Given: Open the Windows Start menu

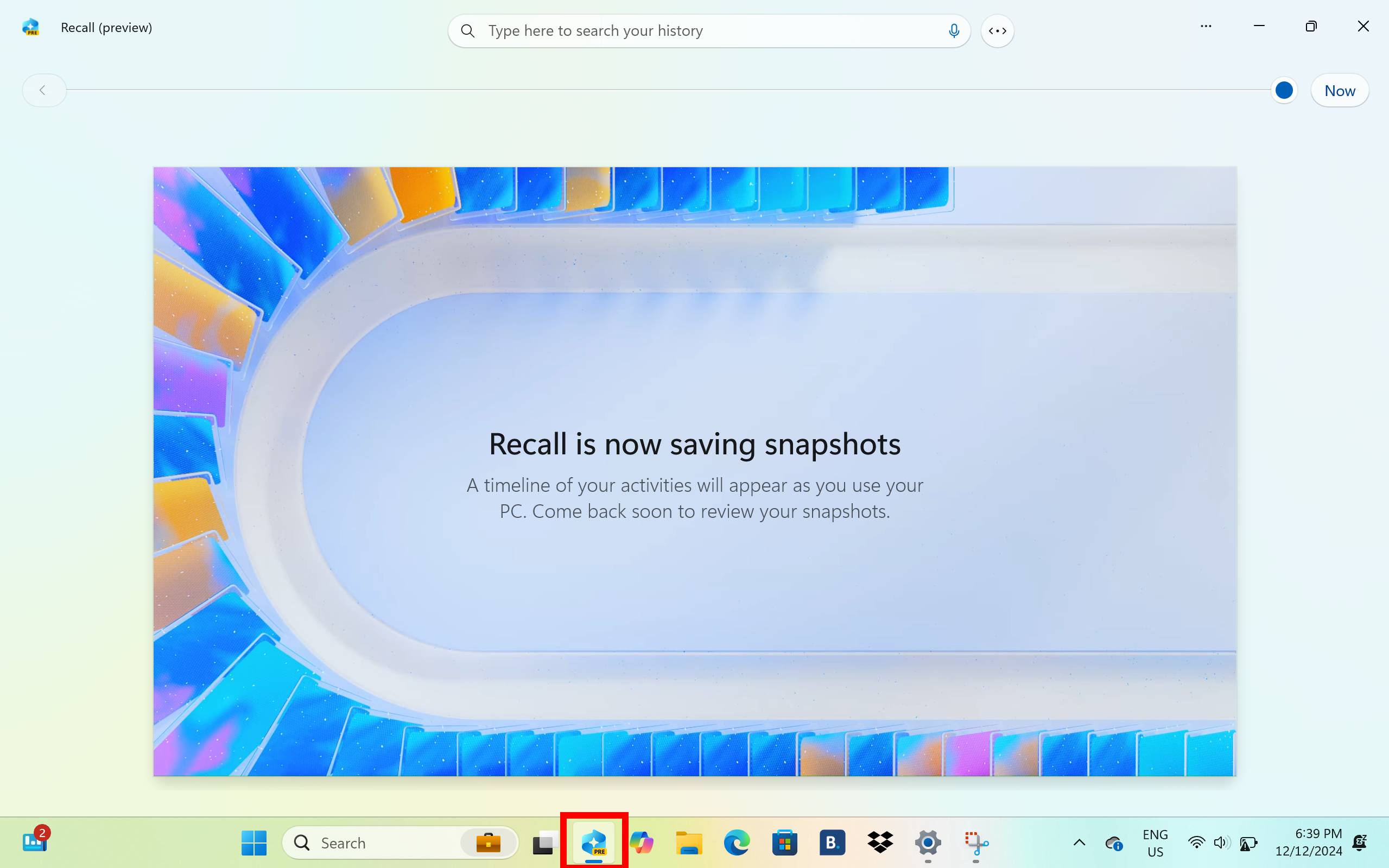Looking at the screenshot, I should tap(253, 842).
